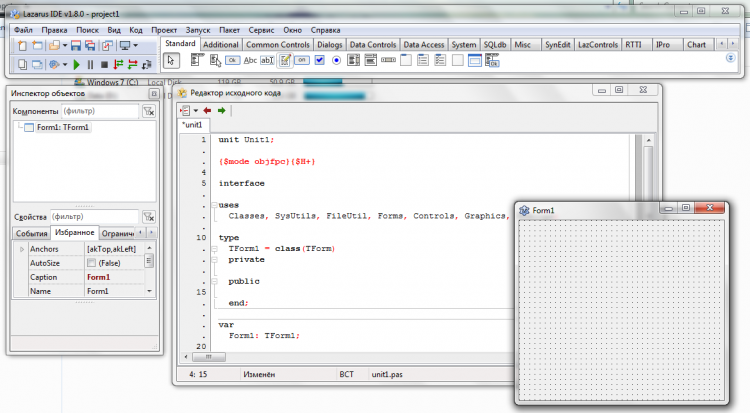Clear the Компоненты filter with its button
Viewport: 750px width, 413px height.
pyautogui.click(x=149, y=112)
